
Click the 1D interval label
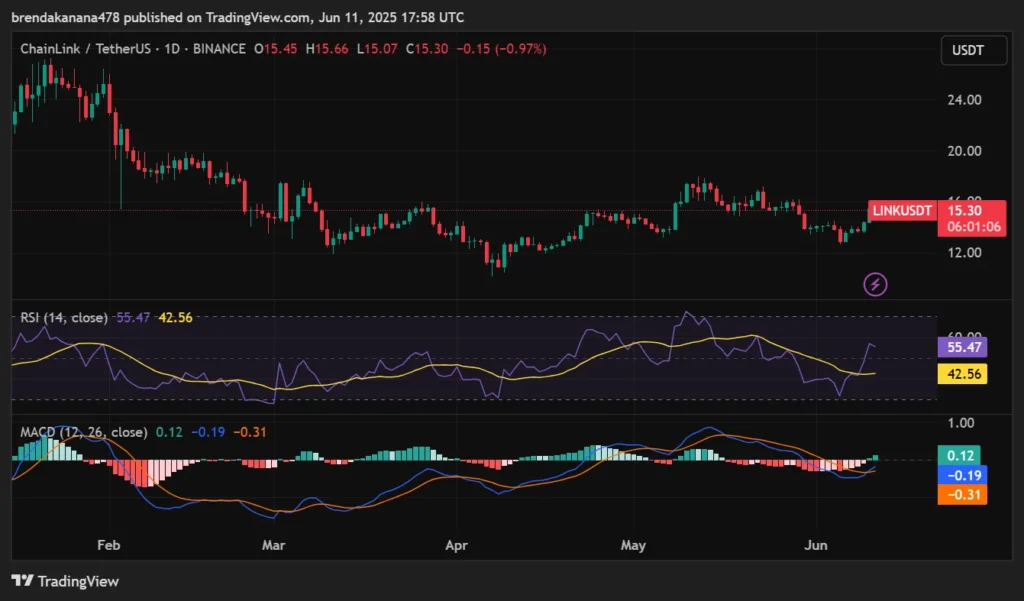172,49
